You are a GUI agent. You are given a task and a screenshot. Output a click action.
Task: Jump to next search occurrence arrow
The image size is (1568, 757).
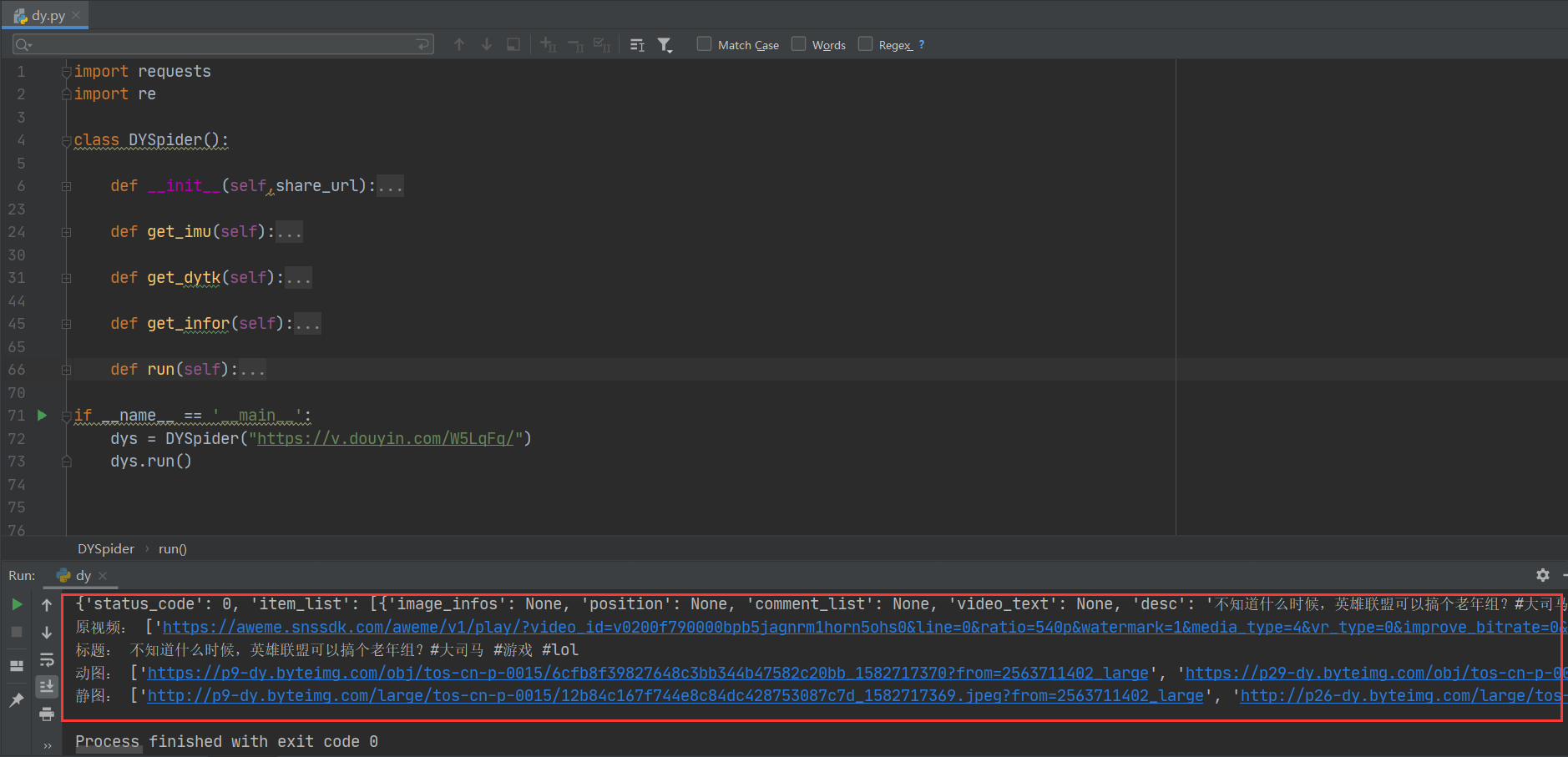[x=487, y=44]
